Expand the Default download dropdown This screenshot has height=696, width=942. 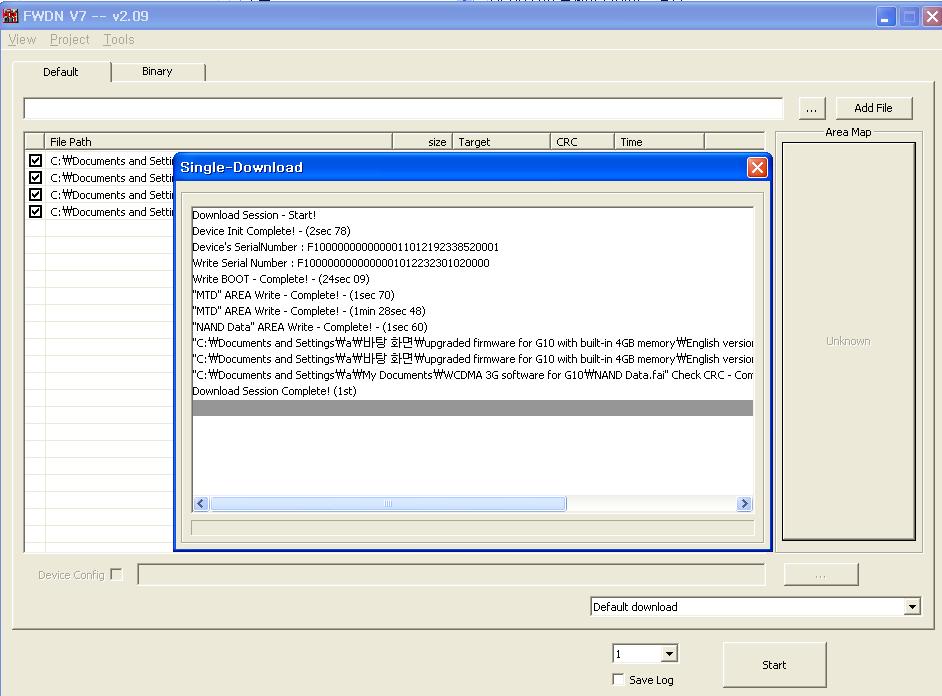pyautogui.click(x=911, y=607)
